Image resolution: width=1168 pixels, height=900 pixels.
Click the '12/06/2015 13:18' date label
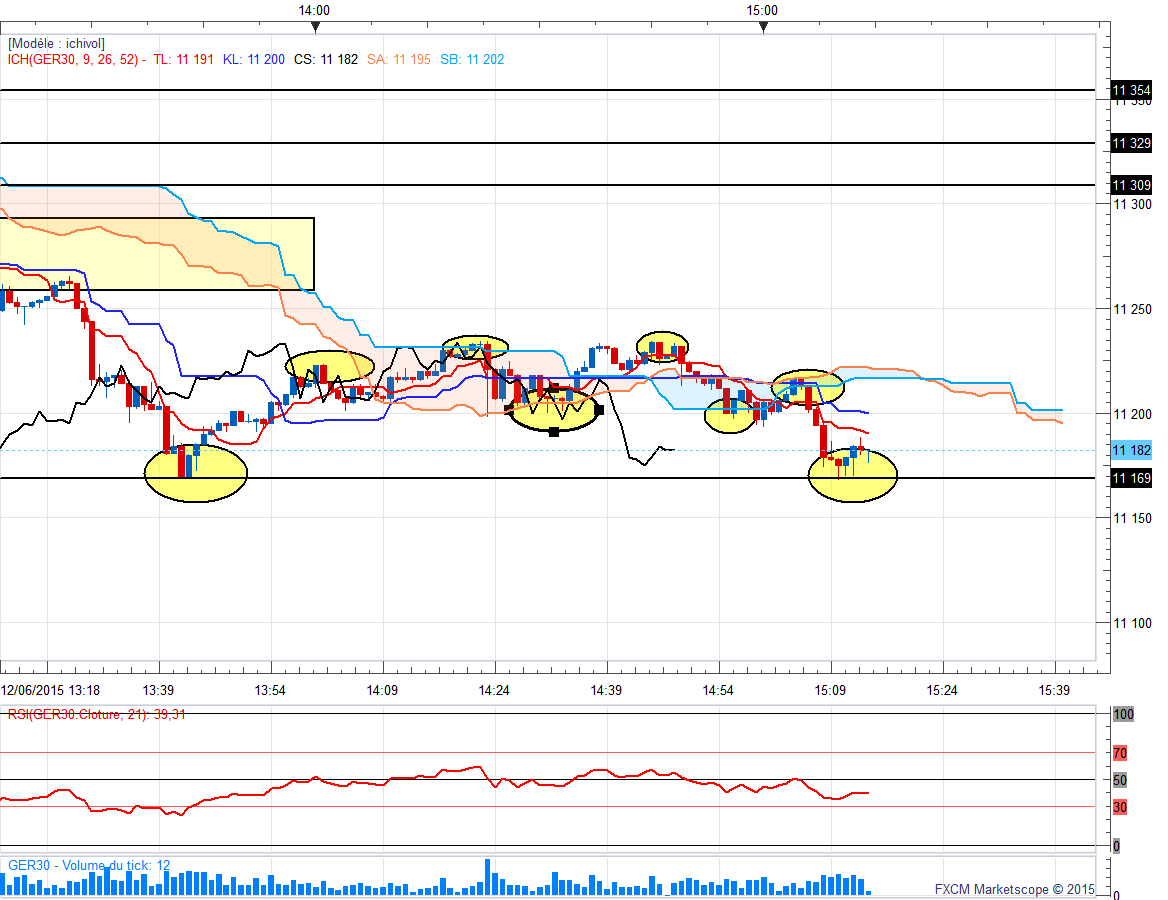(51, 691)
